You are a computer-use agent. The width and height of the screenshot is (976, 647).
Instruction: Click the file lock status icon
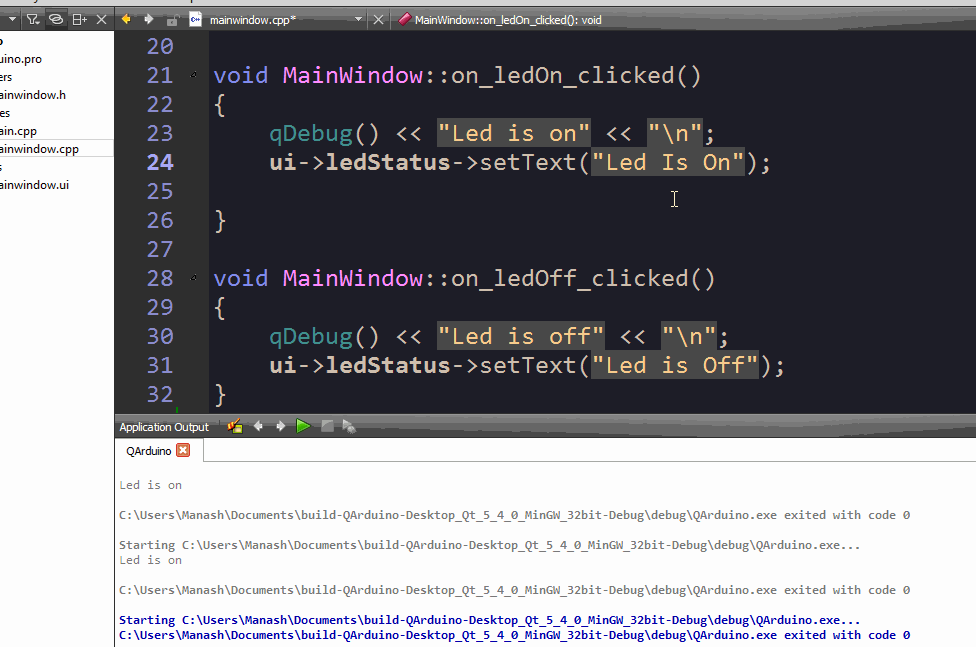pos(172,19)
